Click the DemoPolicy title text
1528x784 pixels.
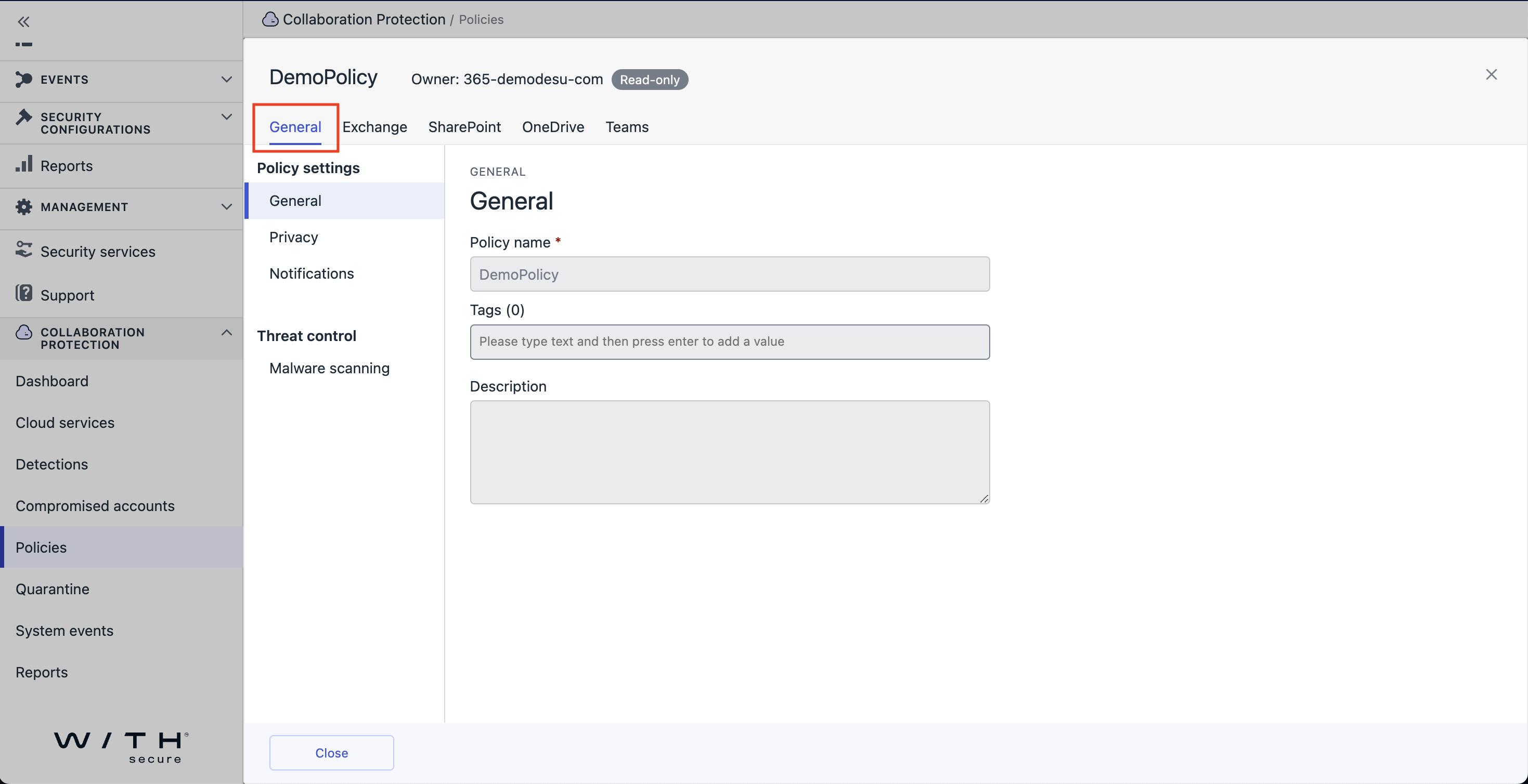pos(323,77)
